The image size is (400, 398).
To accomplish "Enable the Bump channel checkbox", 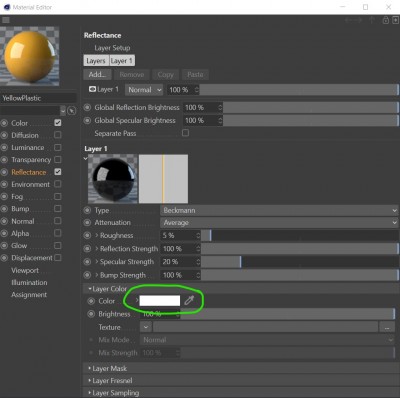I will click(58, 208).
